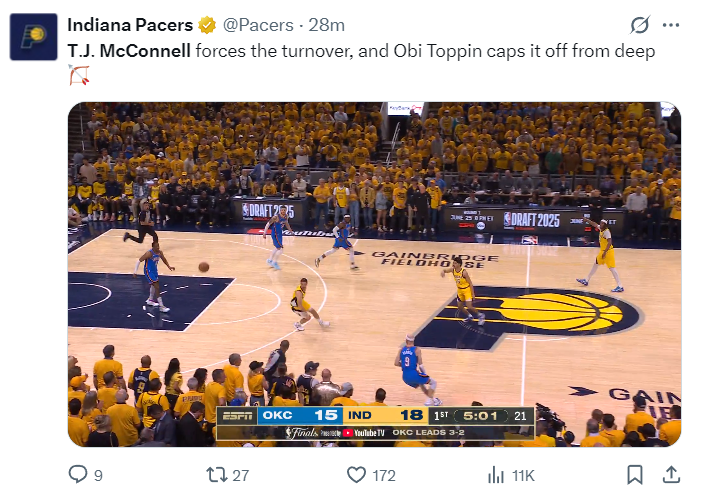This screenshot has width=701, height=498.
Task: Click the 172 likes count
Action: pos(384,476)
